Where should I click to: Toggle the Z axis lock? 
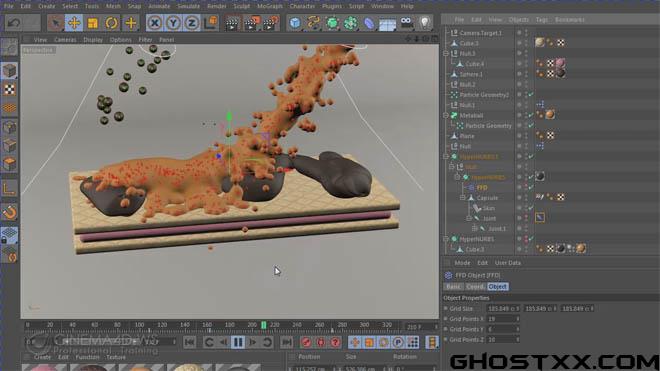pos(192,23)
